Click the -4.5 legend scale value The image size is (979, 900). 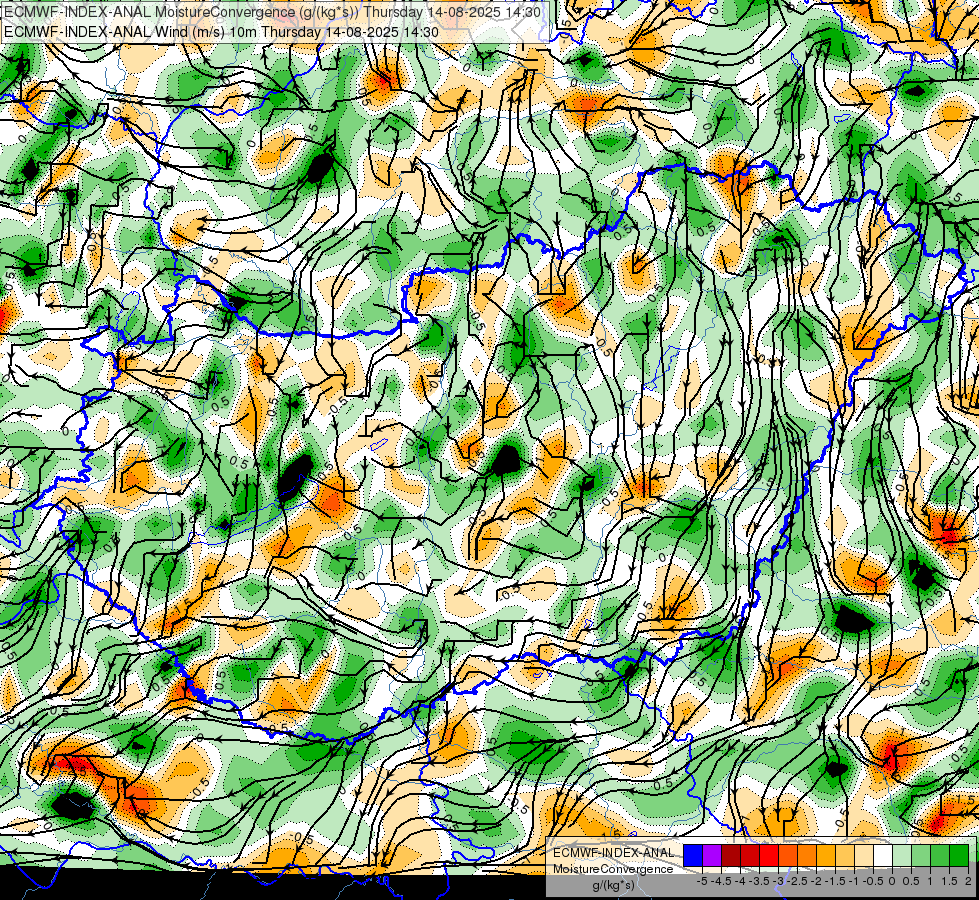pos(721,881)
